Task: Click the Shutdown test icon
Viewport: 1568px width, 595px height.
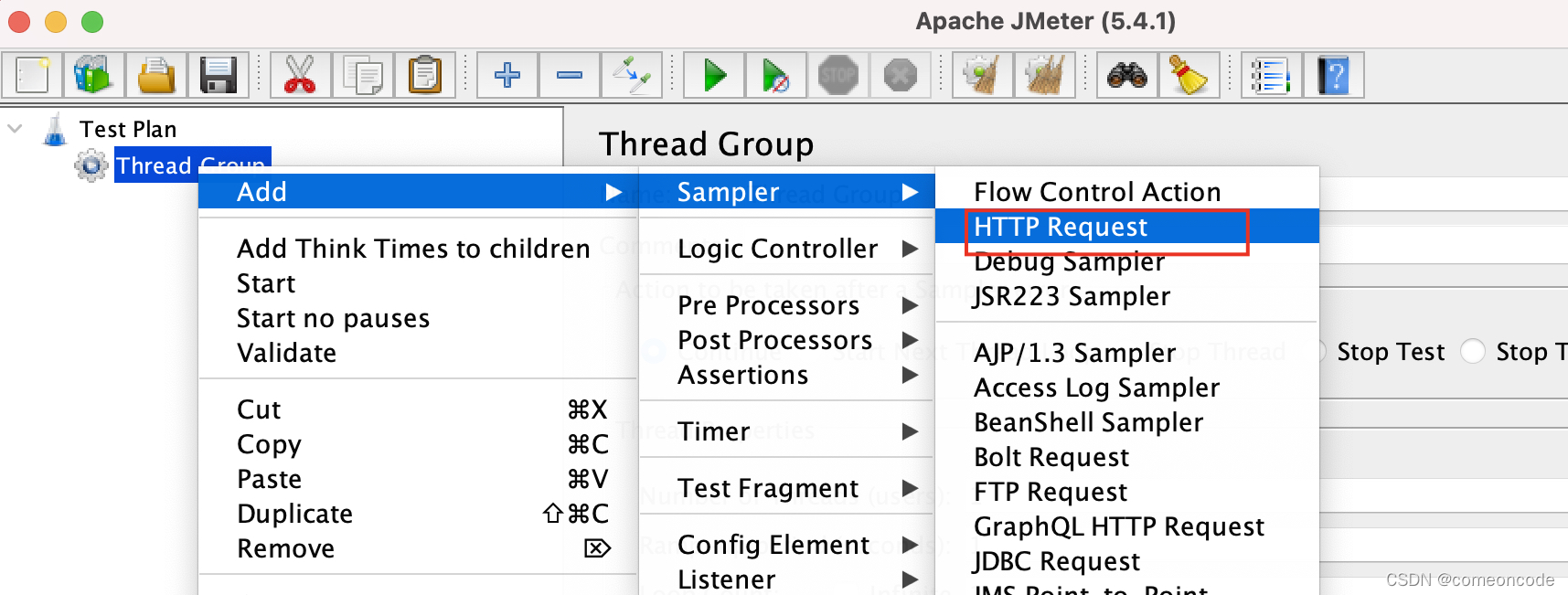Action: click(x=901, y=75)
